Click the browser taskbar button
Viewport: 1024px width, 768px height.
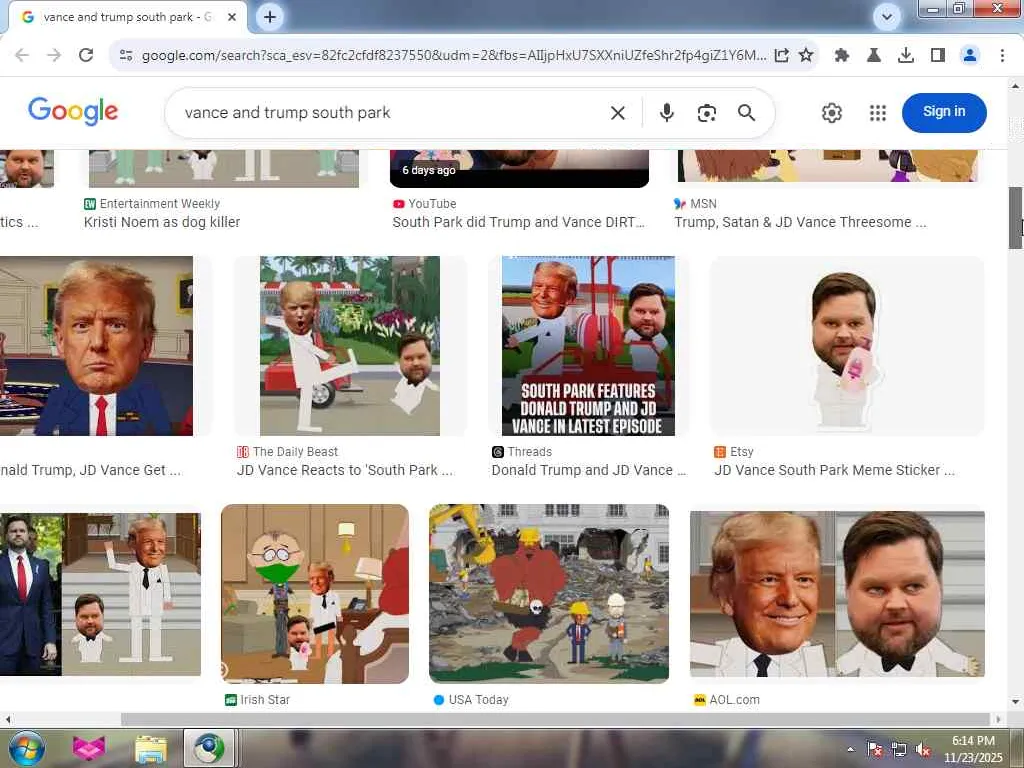coord(208,748)
